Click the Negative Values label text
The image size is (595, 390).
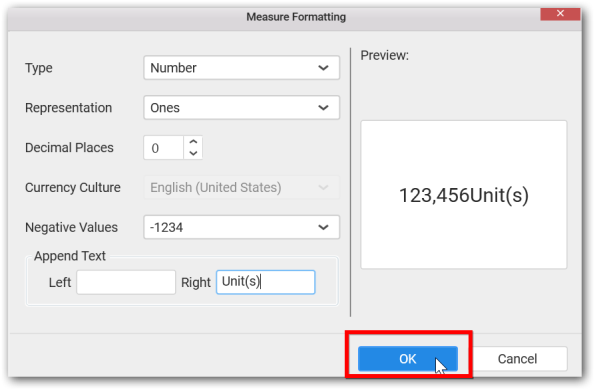[x=71, y=227]
